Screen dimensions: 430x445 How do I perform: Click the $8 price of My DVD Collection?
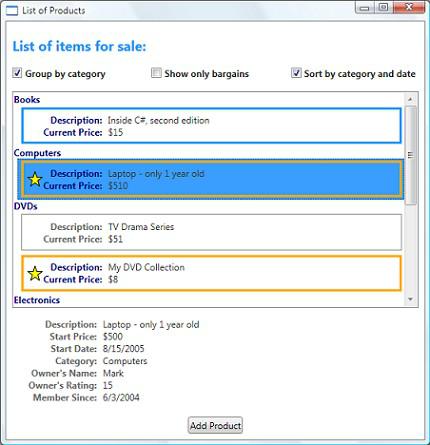[113, 279]
